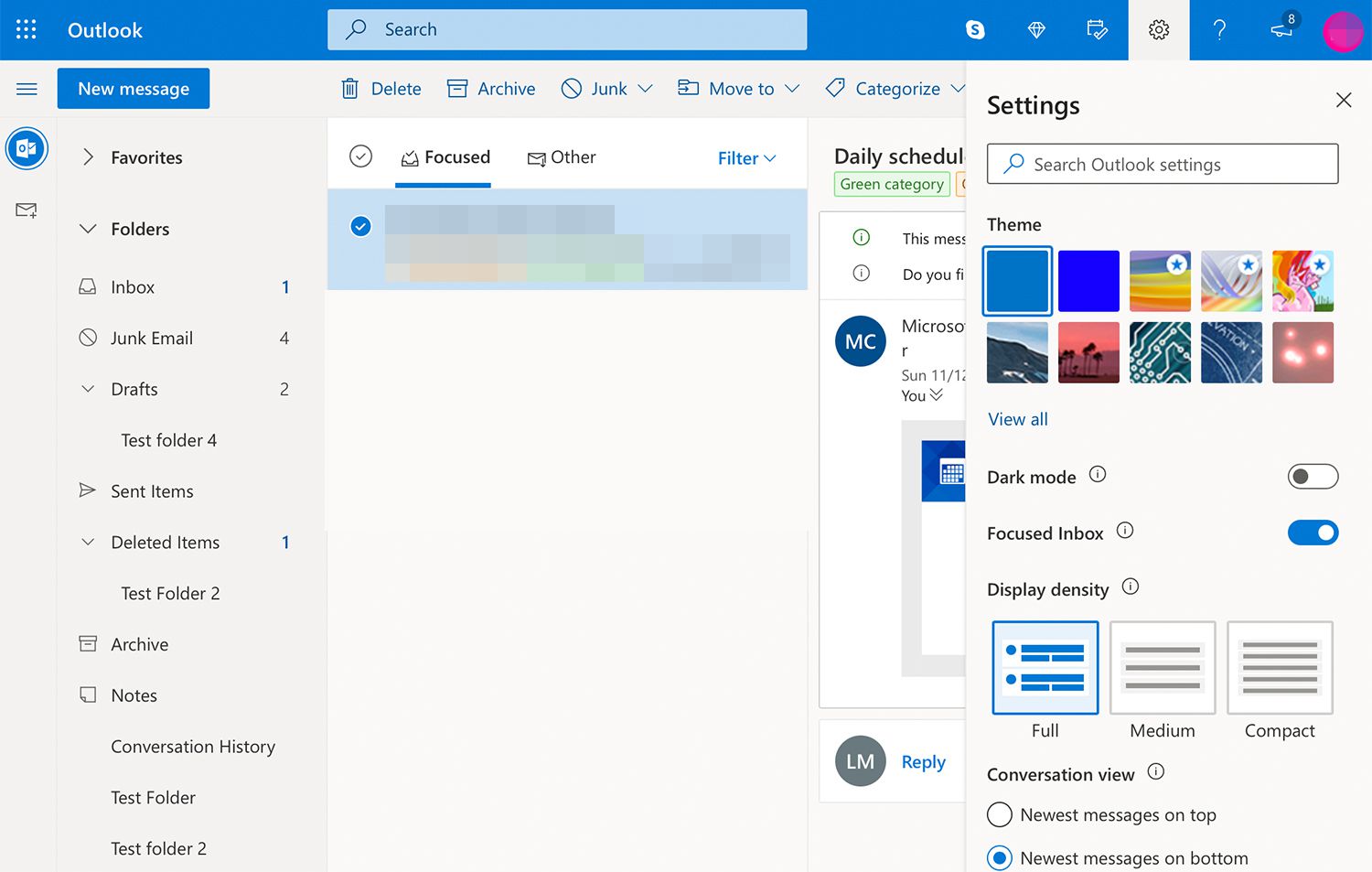The width and height of the screenshot is (1372, 872).
Task: Open the Categorize dropdown arrow
Action: click(957, 89)
